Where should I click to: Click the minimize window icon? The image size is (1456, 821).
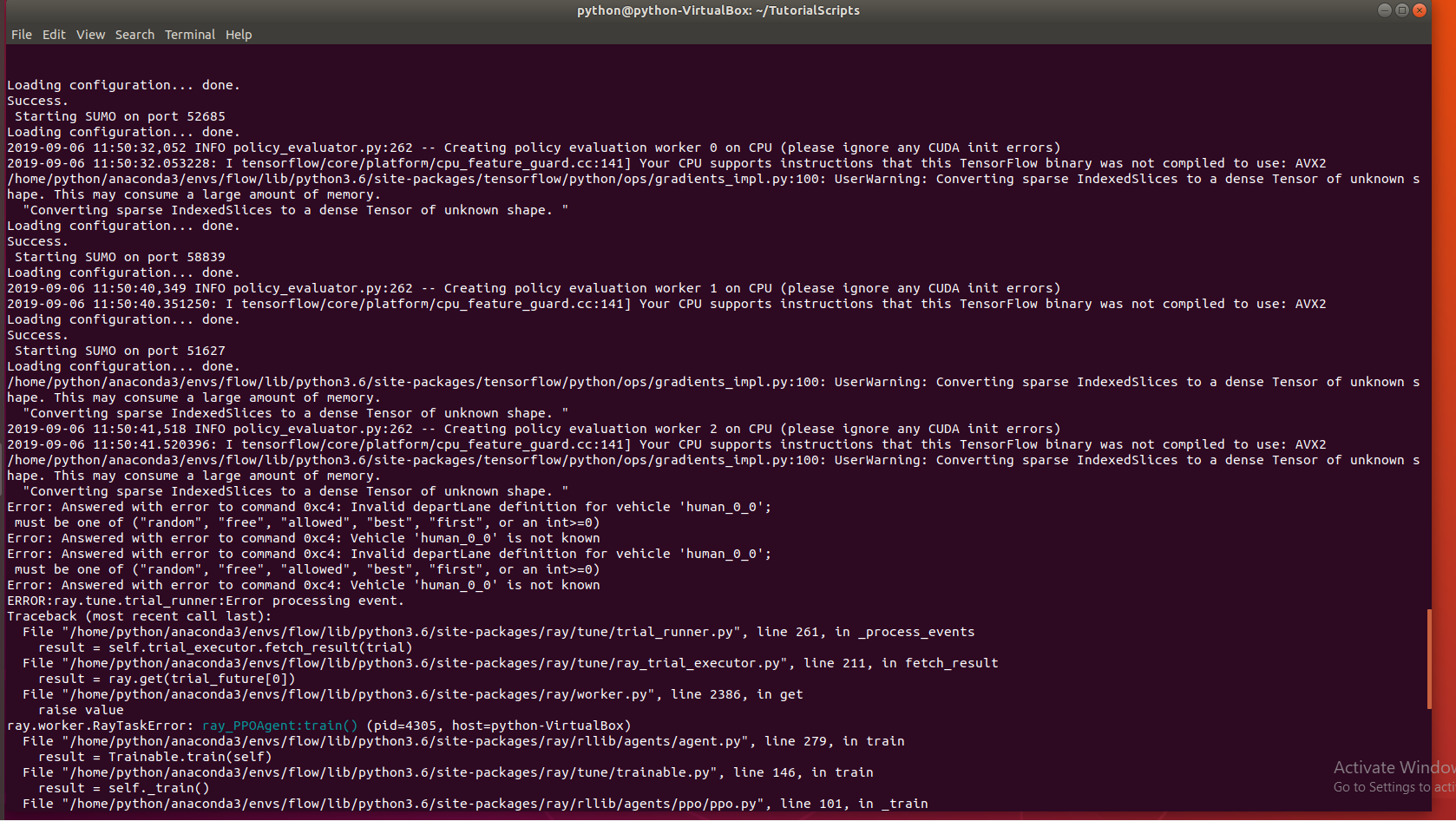click(1384, 10)
